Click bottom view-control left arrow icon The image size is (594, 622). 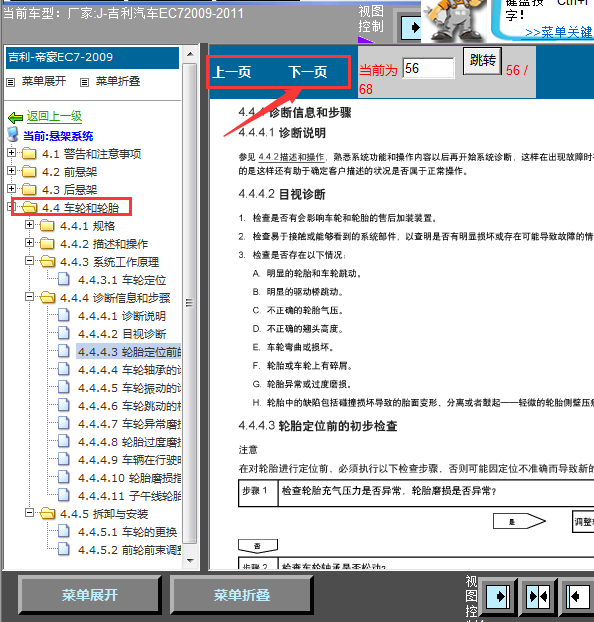point(577,596)
